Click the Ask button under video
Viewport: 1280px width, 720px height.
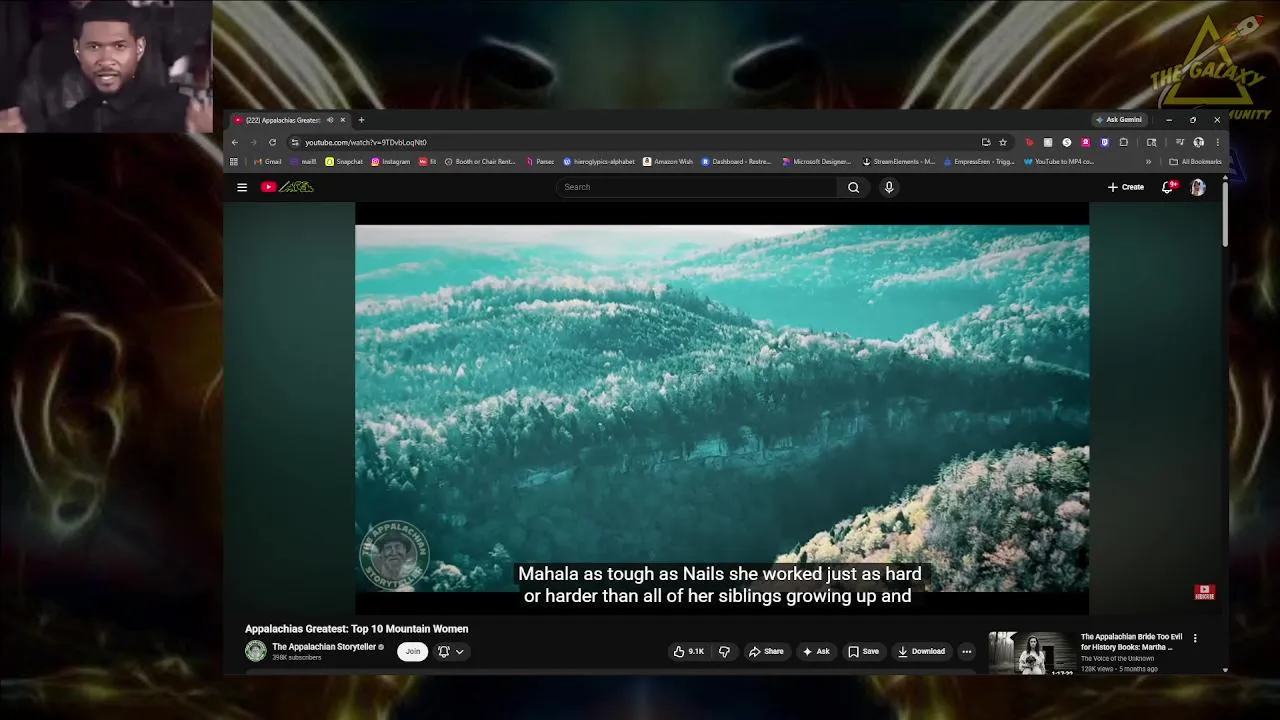(815, 651)
